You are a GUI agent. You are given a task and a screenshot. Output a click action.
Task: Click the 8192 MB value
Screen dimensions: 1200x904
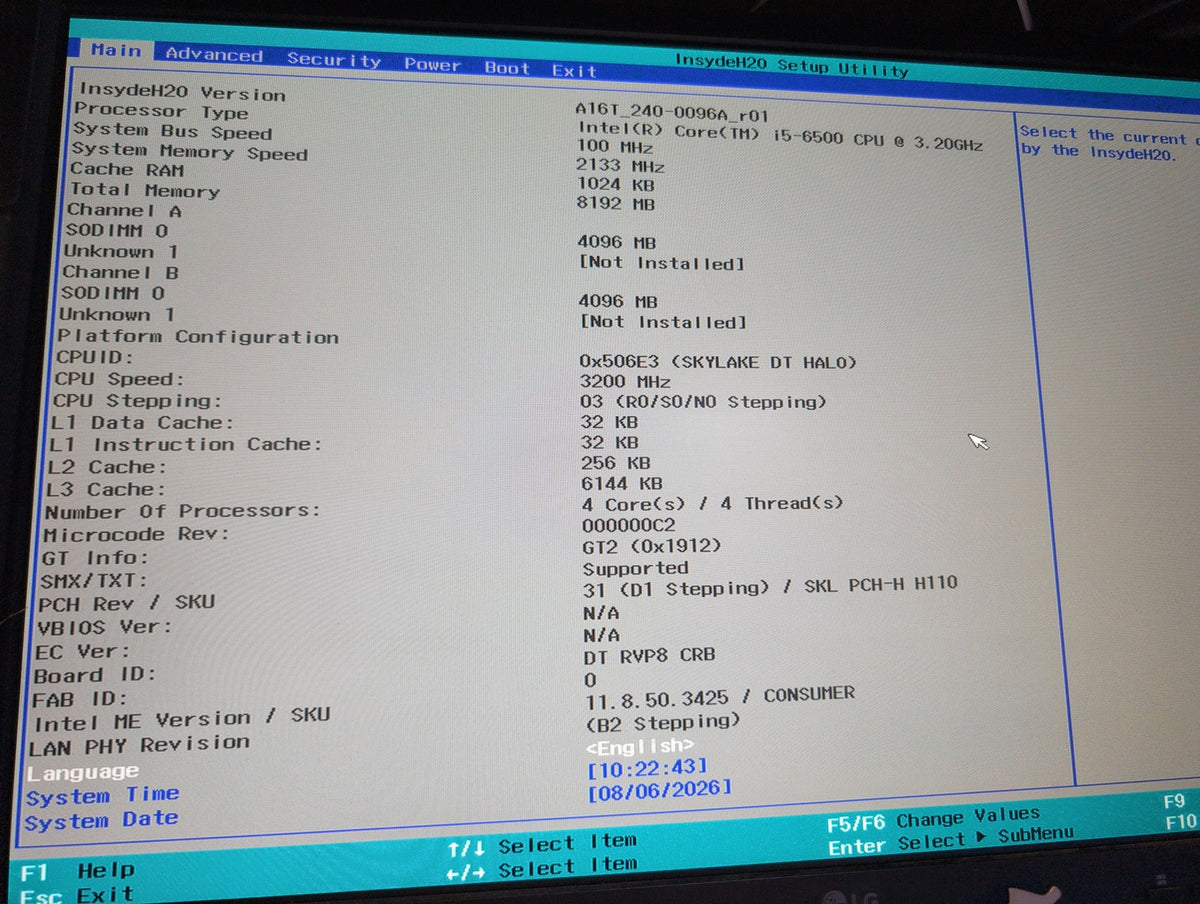point(616,203)
